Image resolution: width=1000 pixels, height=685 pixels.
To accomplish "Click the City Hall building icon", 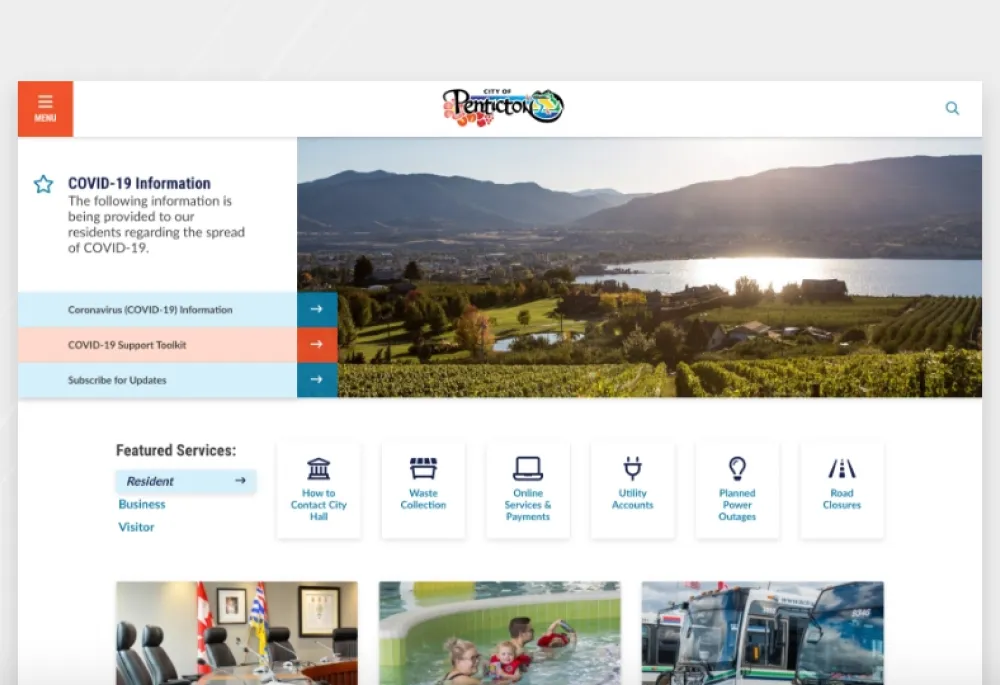I will point(318,469).
